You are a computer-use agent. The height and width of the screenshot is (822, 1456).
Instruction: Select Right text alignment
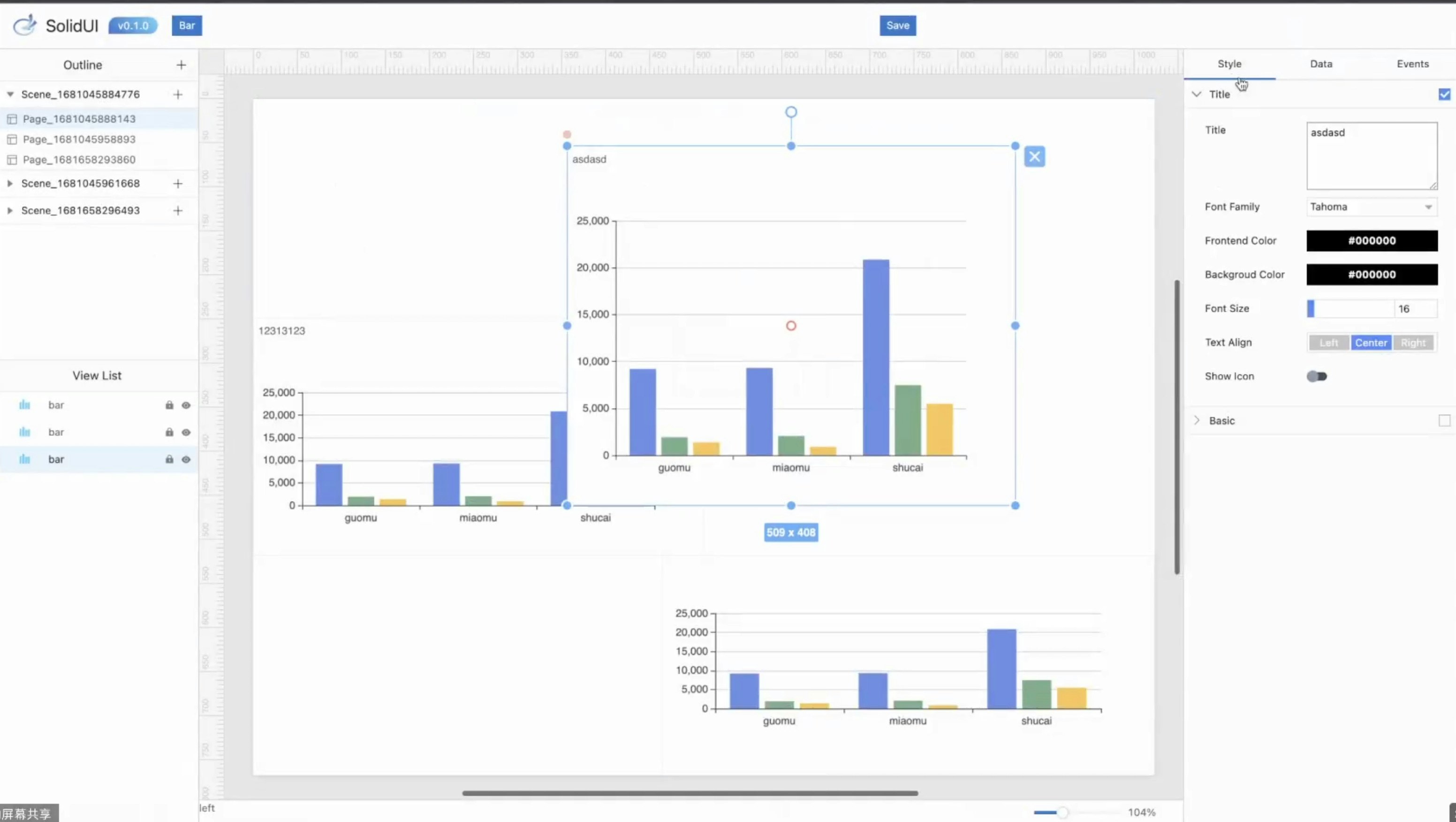(x=1413, y=342)
